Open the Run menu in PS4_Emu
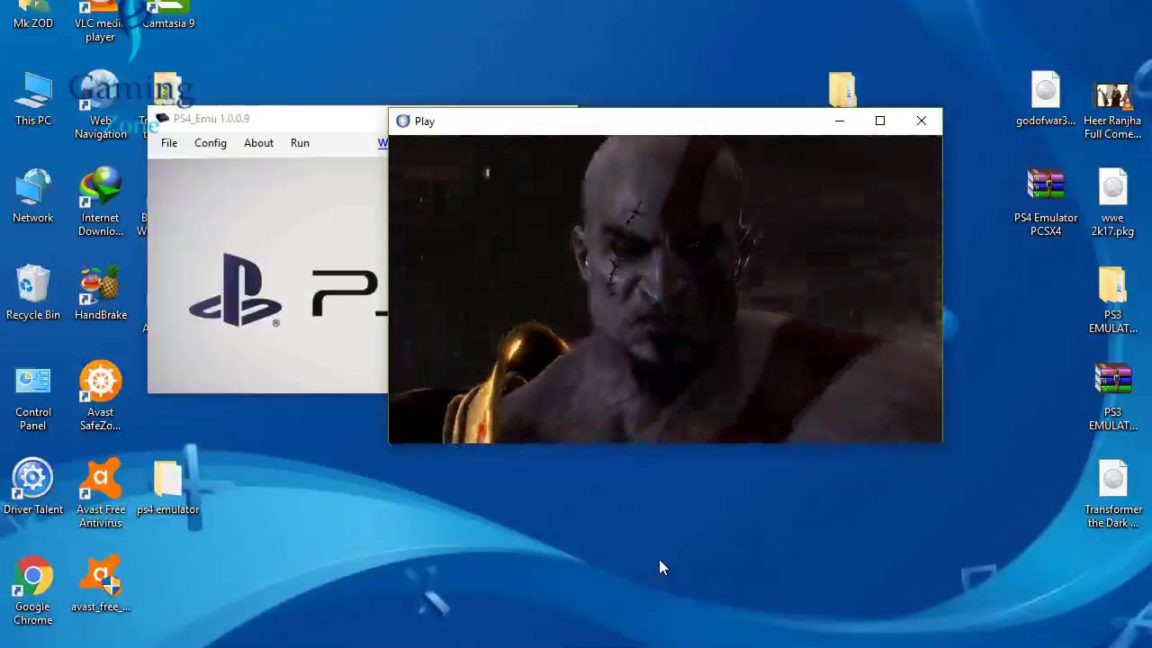 [x=299, y=143]
